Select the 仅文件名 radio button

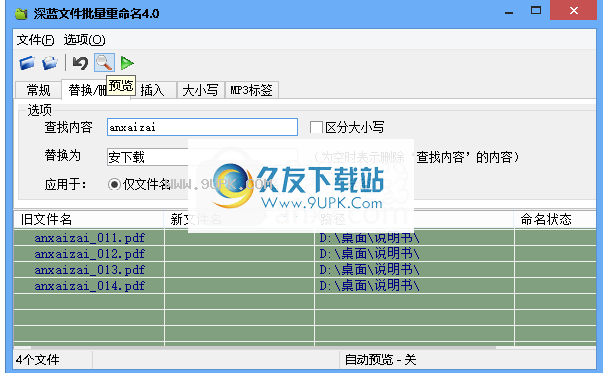click(114, 185)
